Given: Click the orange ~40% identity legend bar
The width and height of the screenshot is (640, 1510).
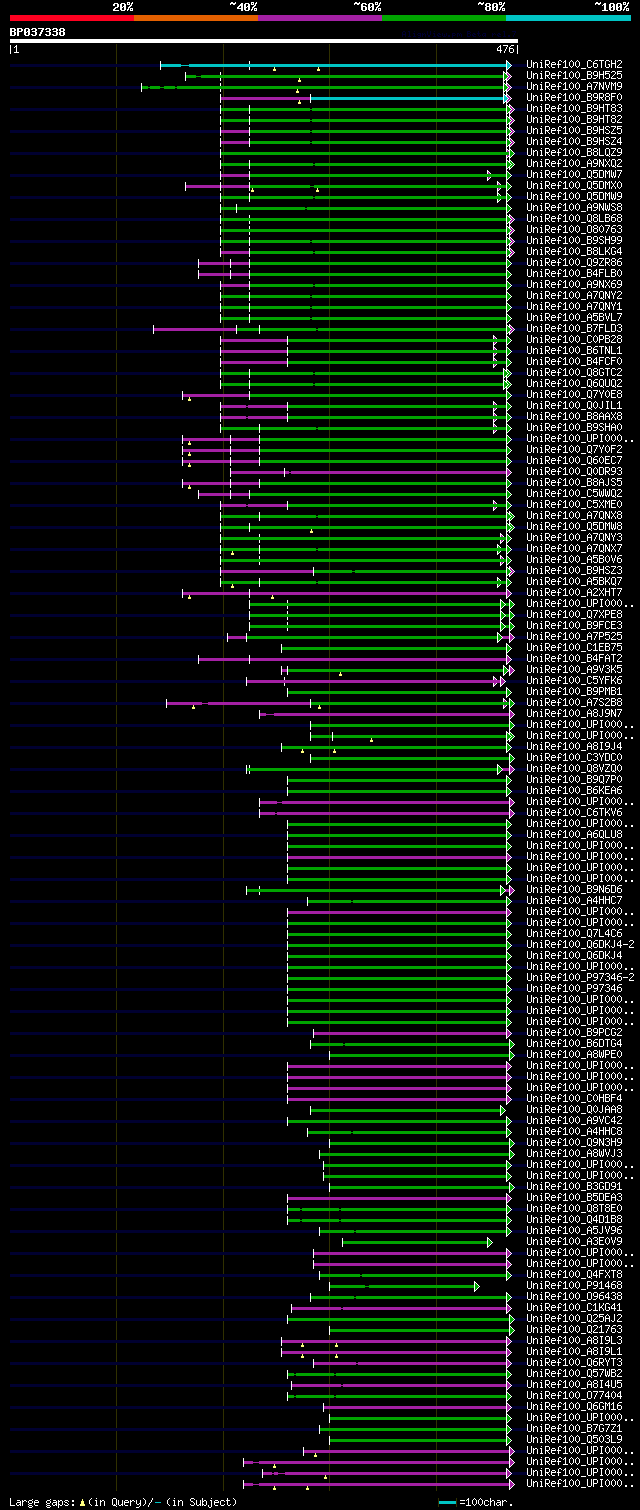Looking at the screenshot, I should pyautogui.click(x=195, y=17).
